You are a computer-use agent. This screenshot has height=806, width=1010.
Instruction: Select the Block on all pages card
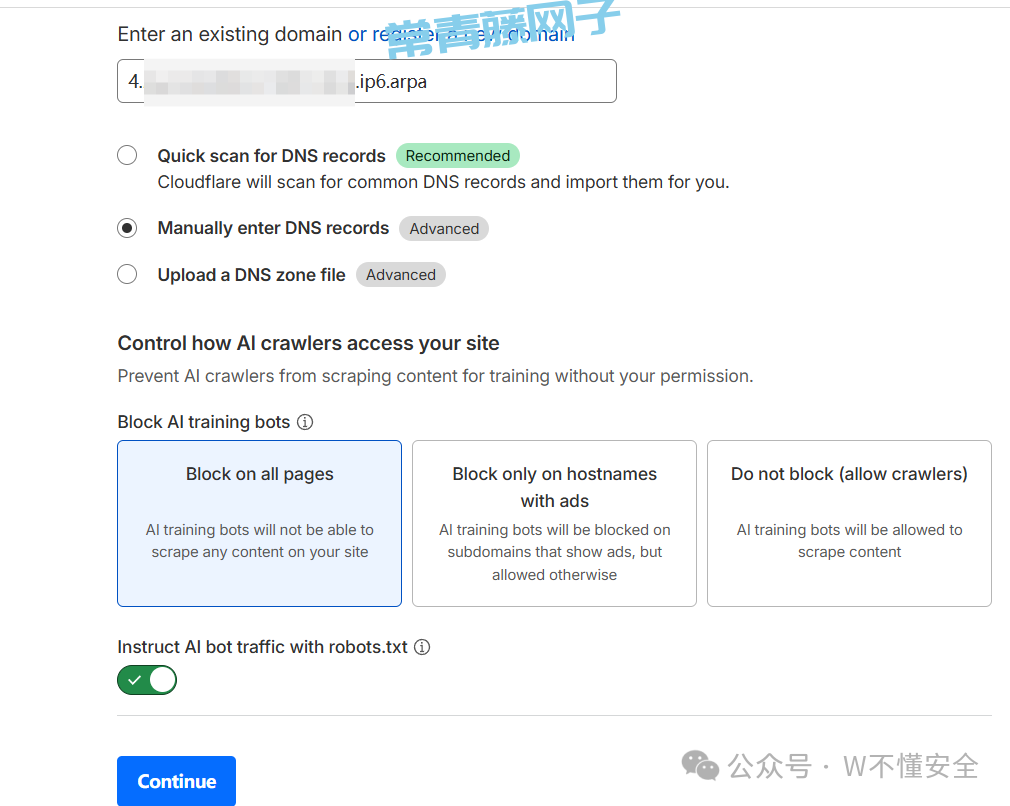tap(260, 523)
